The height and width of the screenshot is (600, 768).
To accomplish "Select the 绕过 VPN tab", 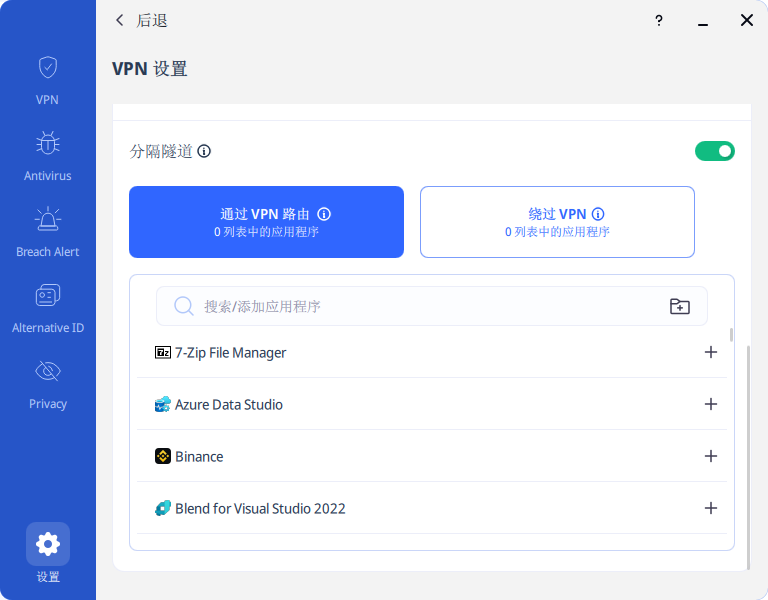I will click(x=557, y=222).
